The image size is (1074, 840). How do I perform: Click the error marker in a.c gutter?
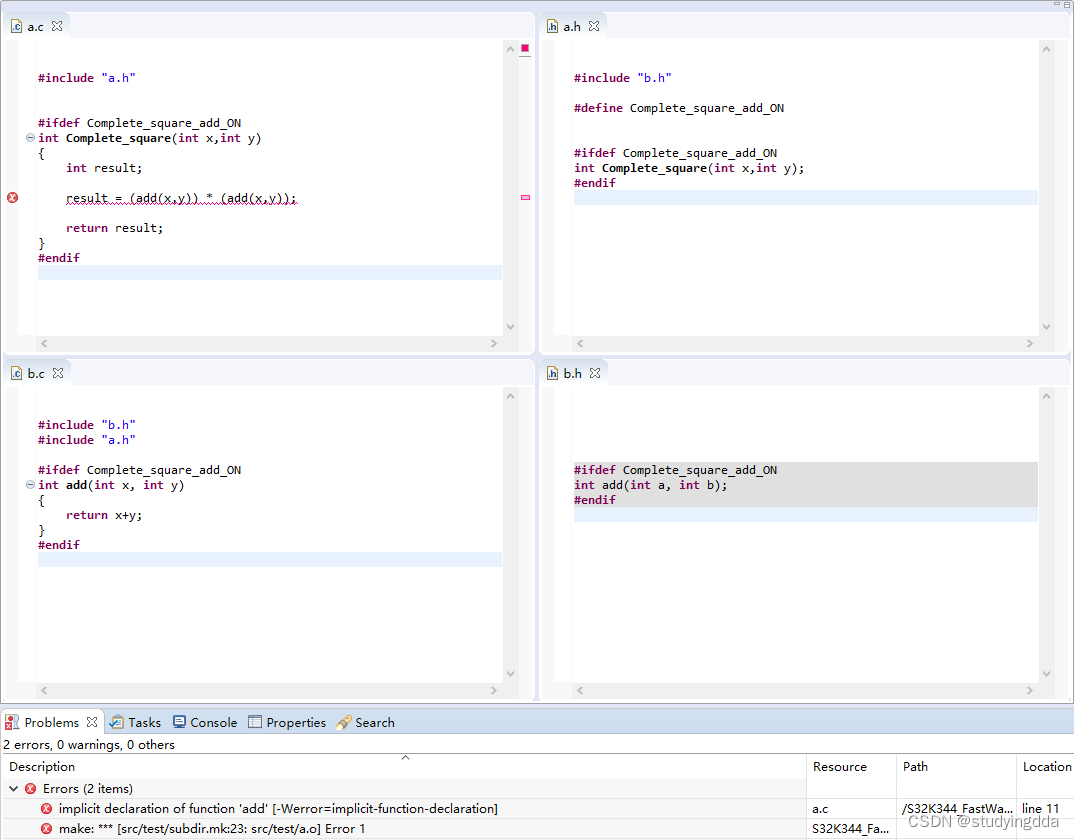(12, 198)
